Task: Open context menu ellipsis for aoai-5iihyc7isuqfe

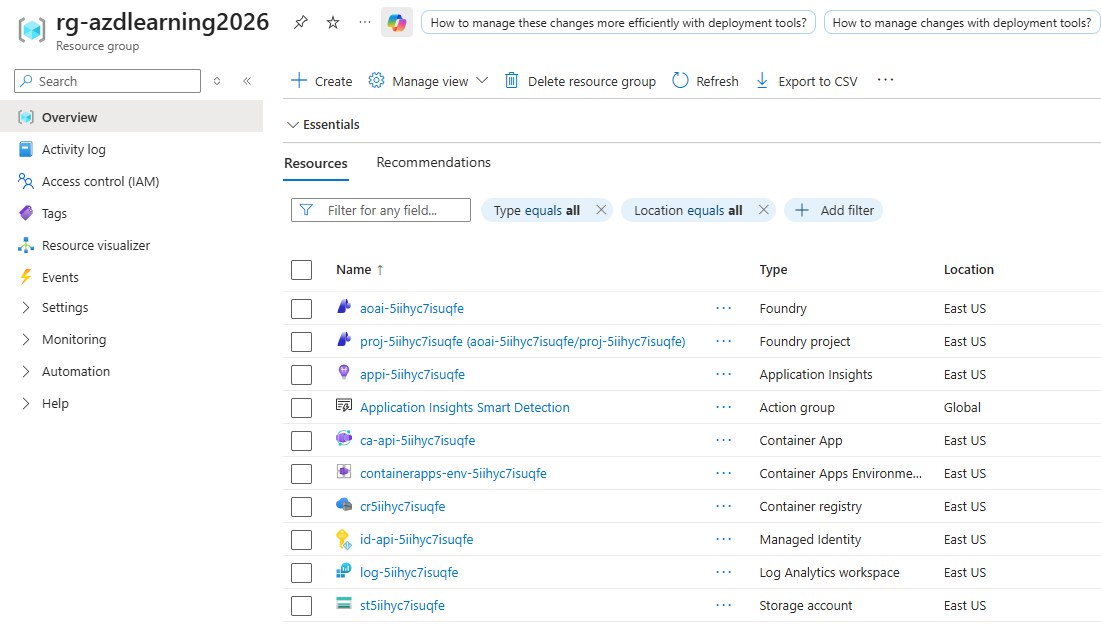Action: click(723, 308)
